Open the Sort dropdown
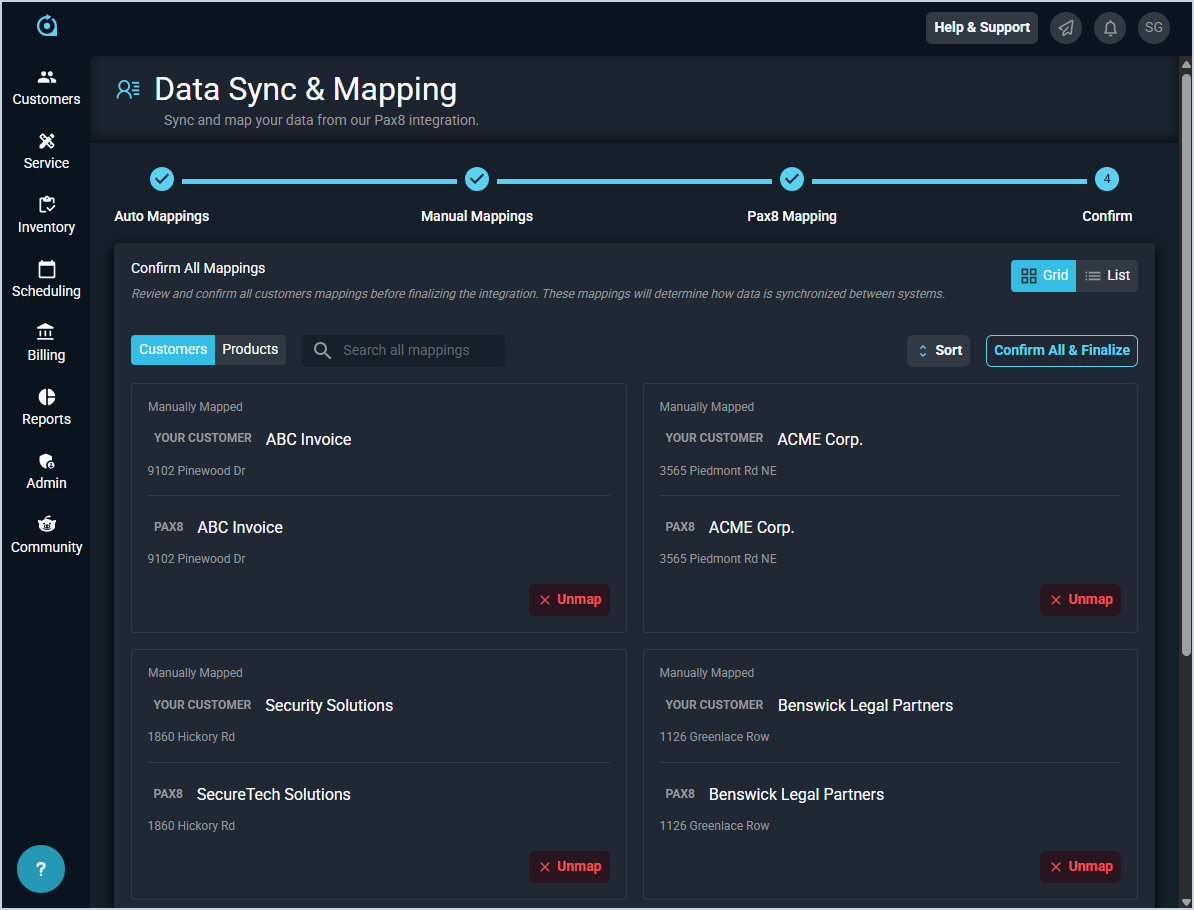Screen dimensions: 1194x910 938,351
